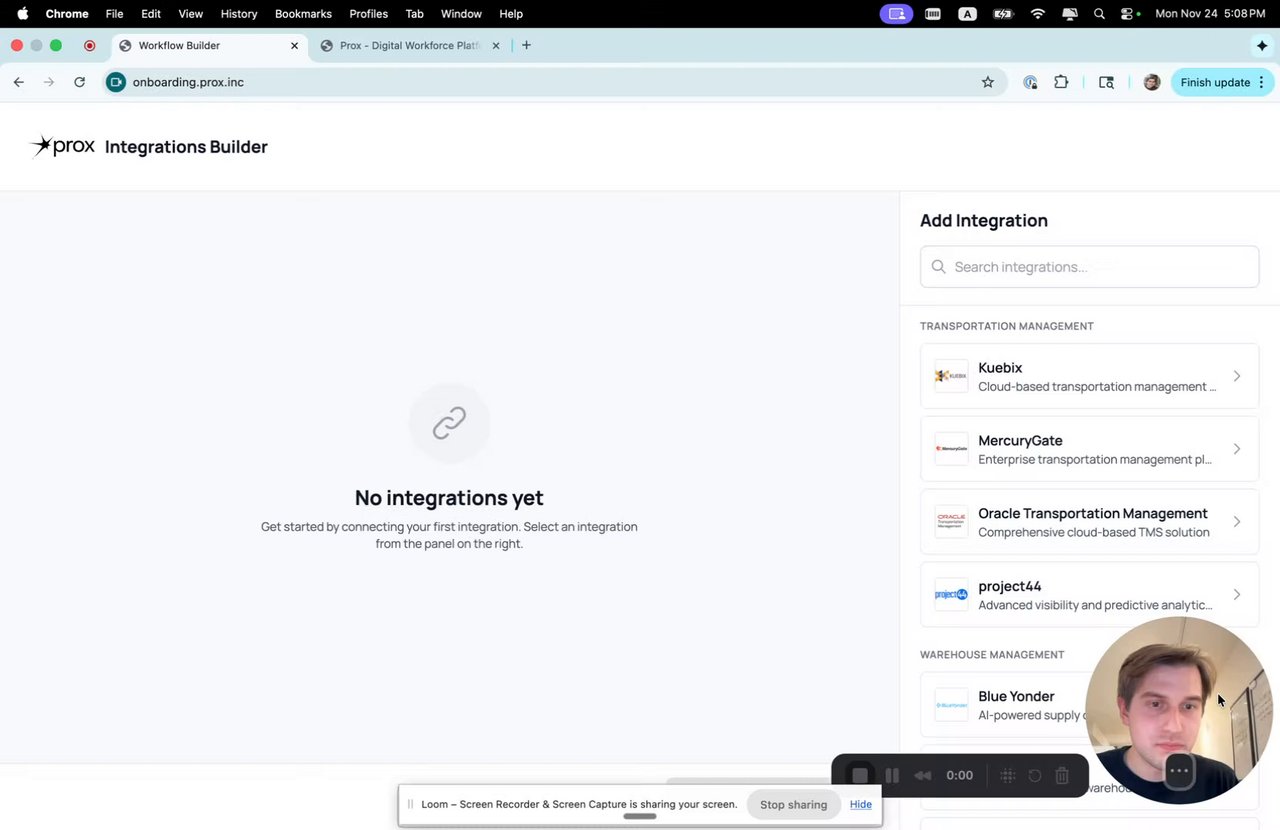Image resolution: width=1280 pixels, height=830 pixels.
Task: Close the Workflow Builder tab
Action: coord(294,45)
